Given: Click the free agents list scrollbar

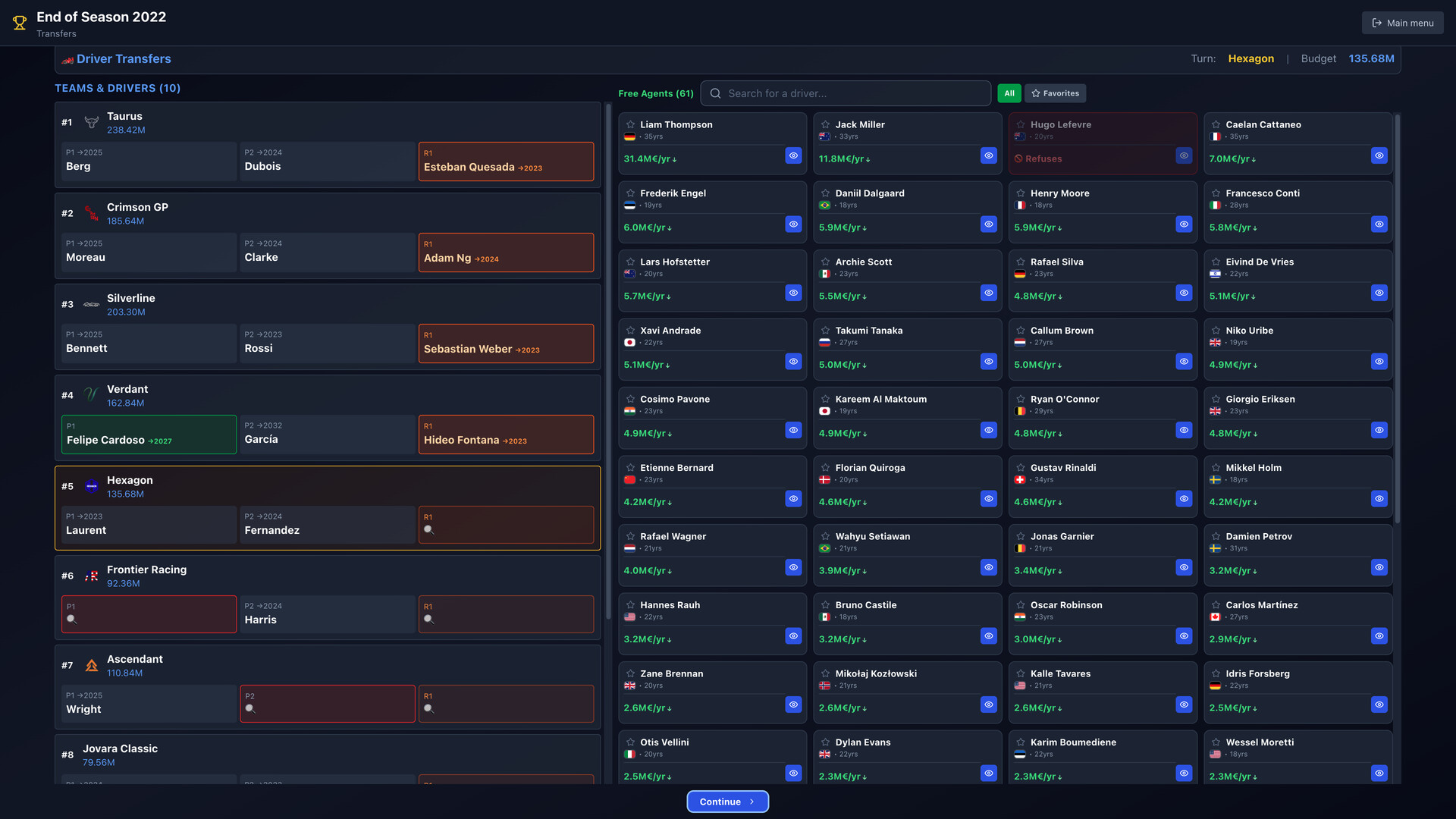Looking at the screenshot, I should (1397, 318).
